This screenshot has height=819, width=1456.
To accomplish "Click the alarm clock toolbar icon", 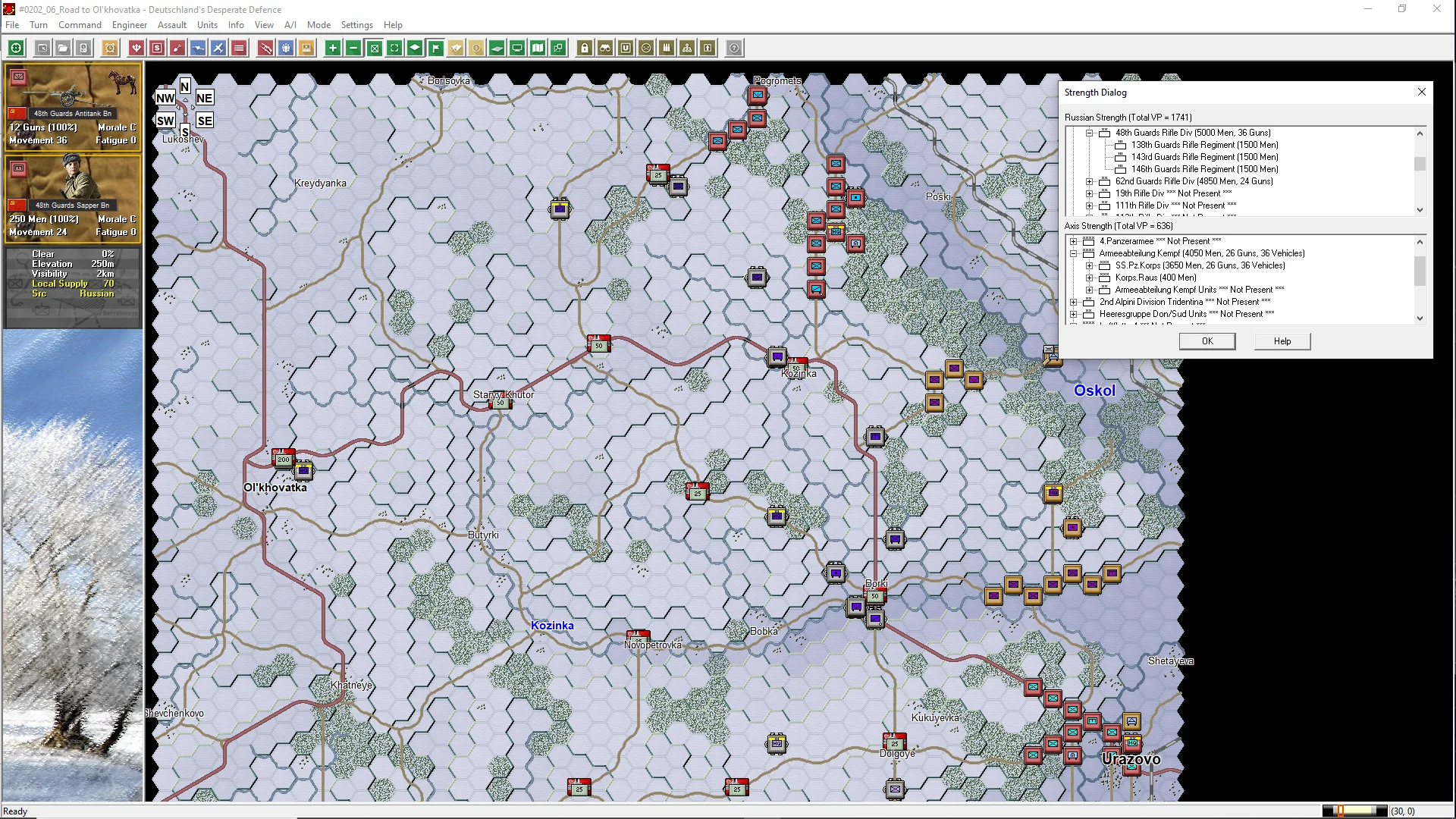I will pos(110,49).
